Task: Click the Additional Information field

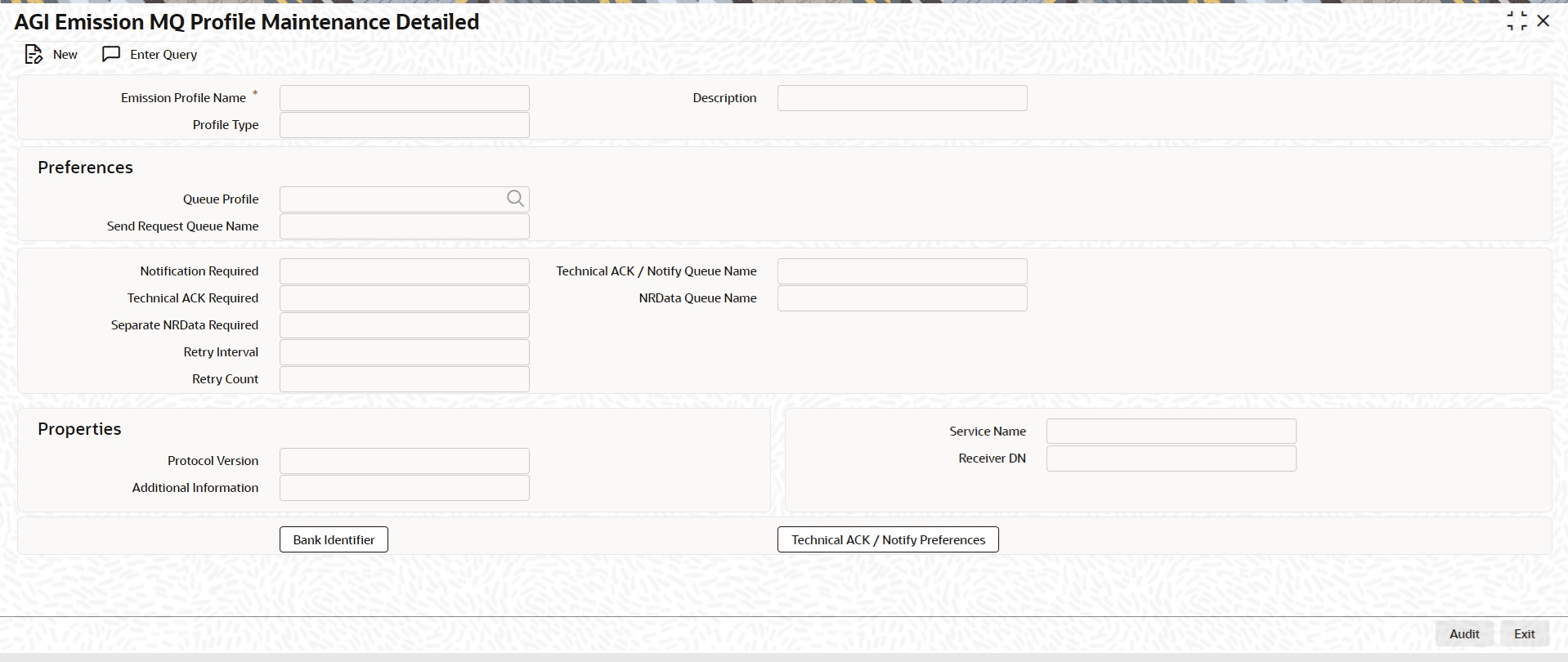Action: coord(405,488)
